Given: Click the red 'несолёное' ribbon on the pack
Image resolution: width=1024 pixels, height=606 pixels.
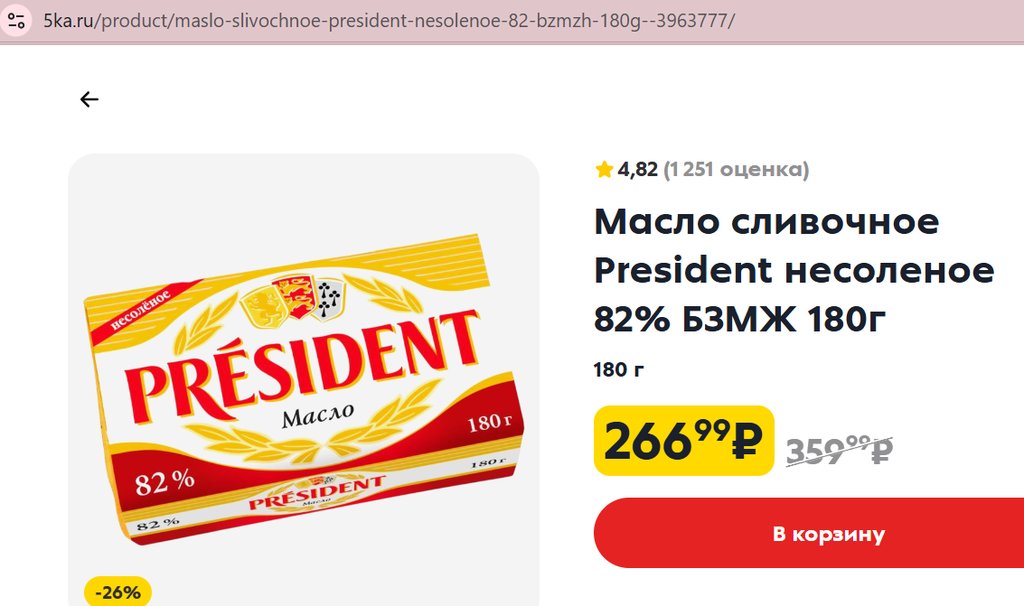Looking at the screenshot, I should [x=131, y=314].
